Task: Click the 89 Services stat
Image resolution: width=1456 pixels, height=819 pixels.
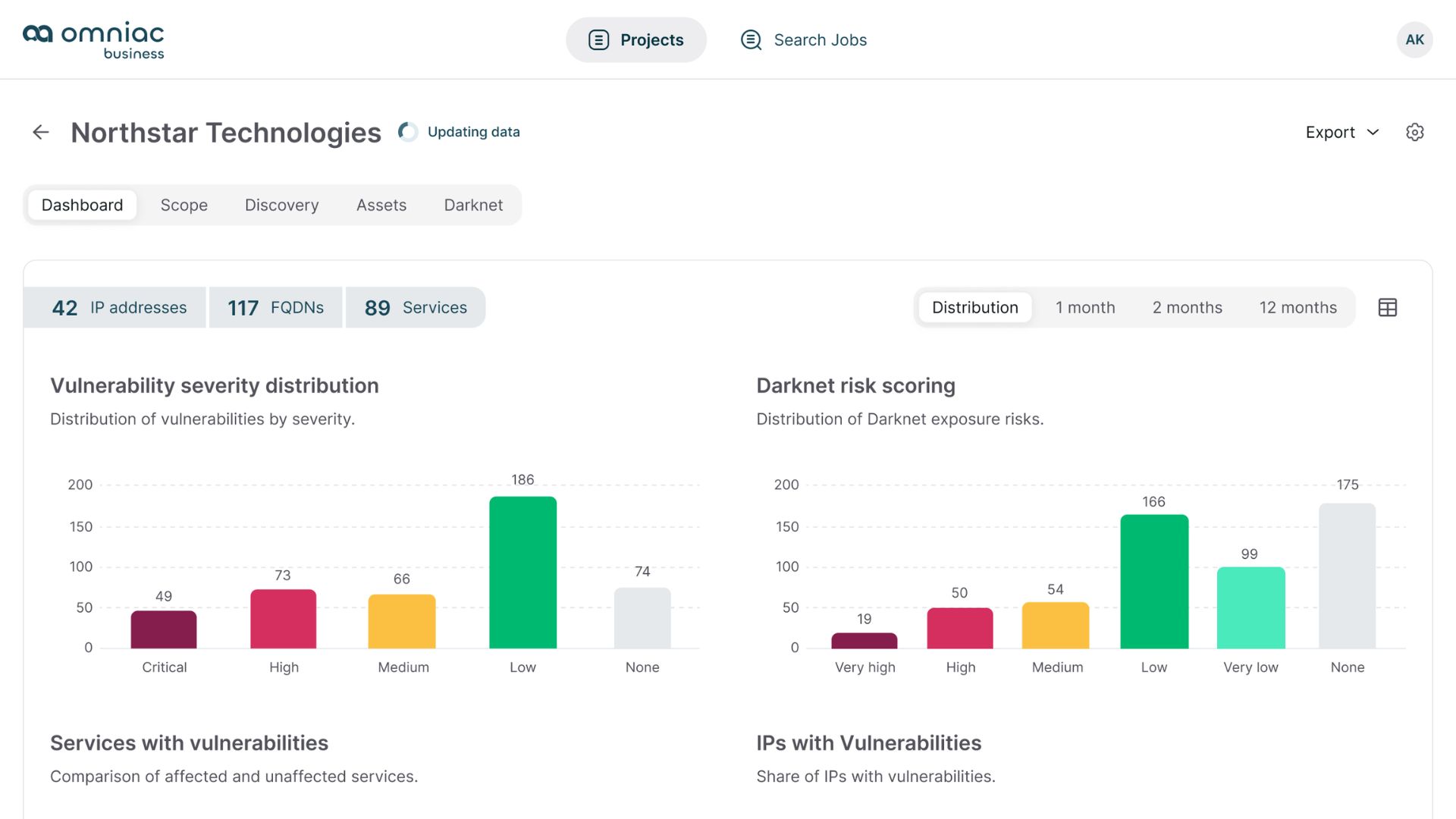Action: point(416,307)
